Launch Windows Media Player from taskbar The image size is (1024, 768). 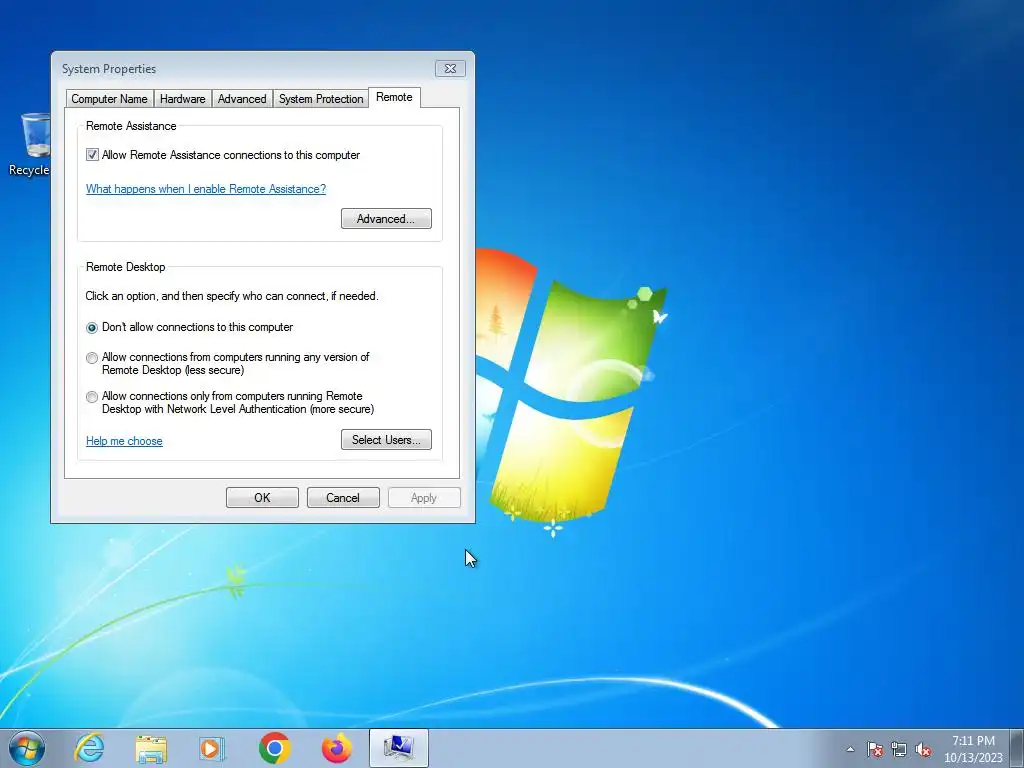point(212,748)
